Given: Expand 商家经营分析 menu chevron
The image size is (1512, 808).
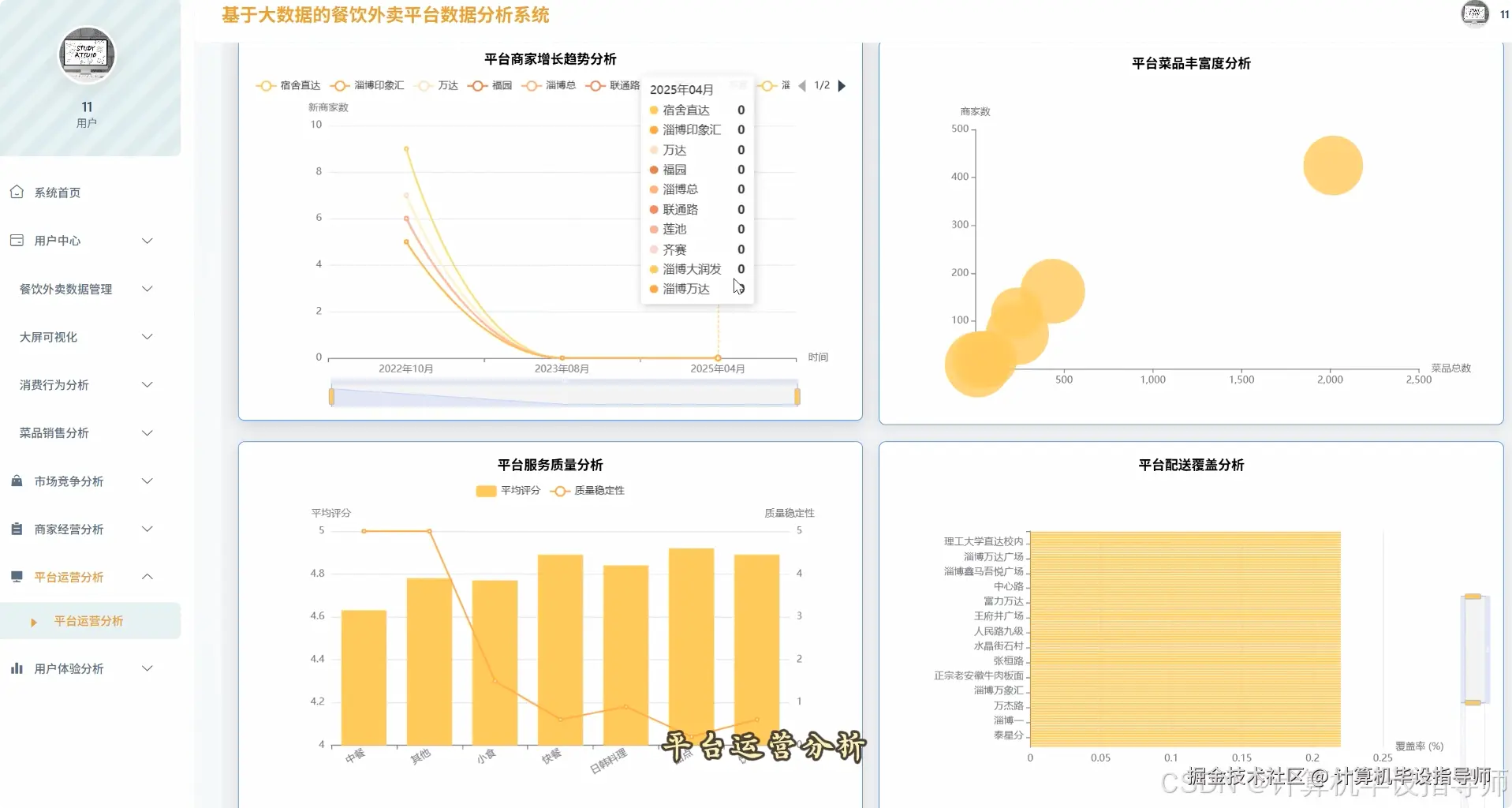Looking at the screenshot, I should point(147,529).
